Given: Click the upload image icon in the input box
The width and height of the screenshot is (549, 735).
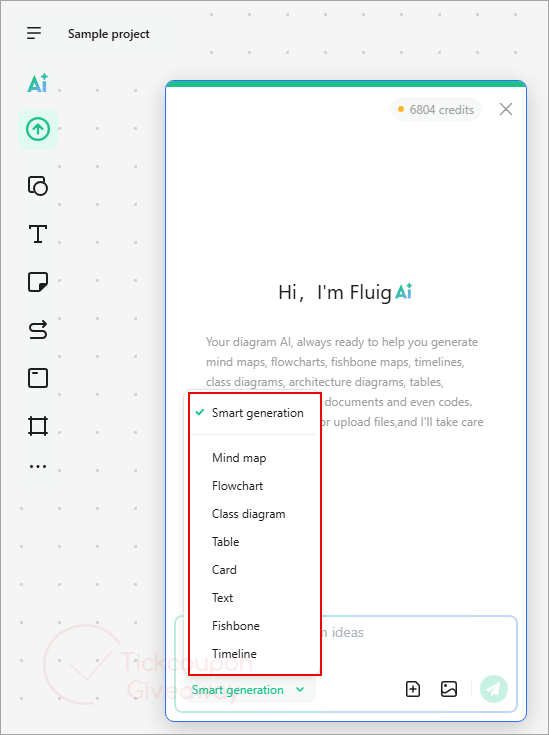Looking at the screenshot, I should click(449, 689).
